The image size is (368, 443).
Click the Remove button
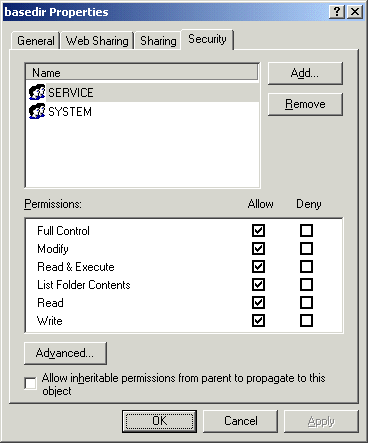click(x=305, y=104)
